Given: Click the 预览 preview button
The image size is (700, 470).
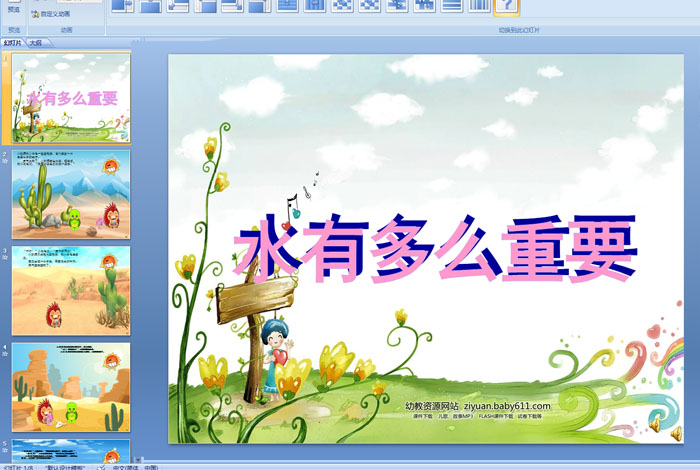Looking at the screenshot, I should pos(14,9).
